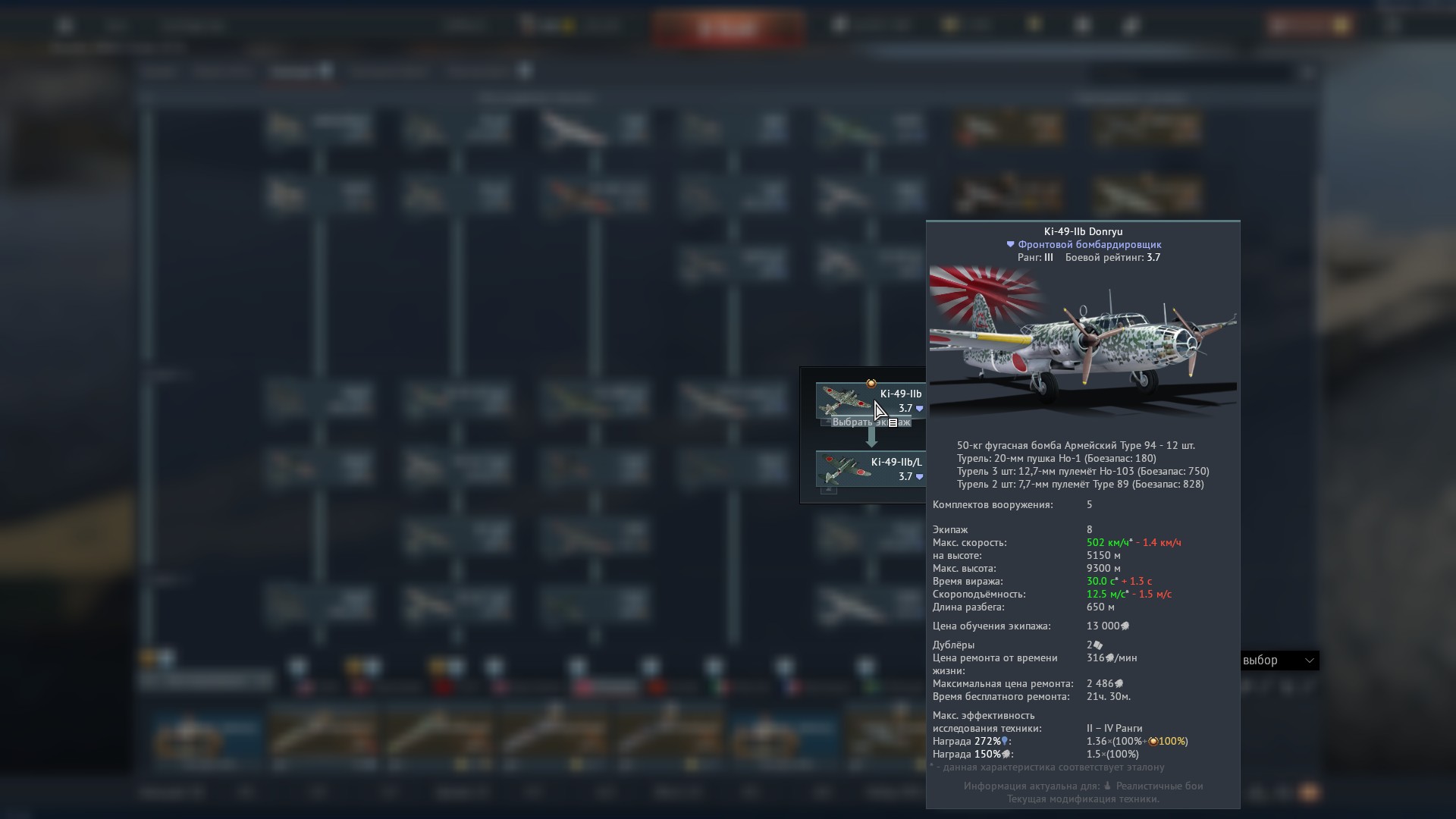Click the silver lion icon in '316/мин'
The width and height of the screenshot is (1456, 819).
(1110, 658)
